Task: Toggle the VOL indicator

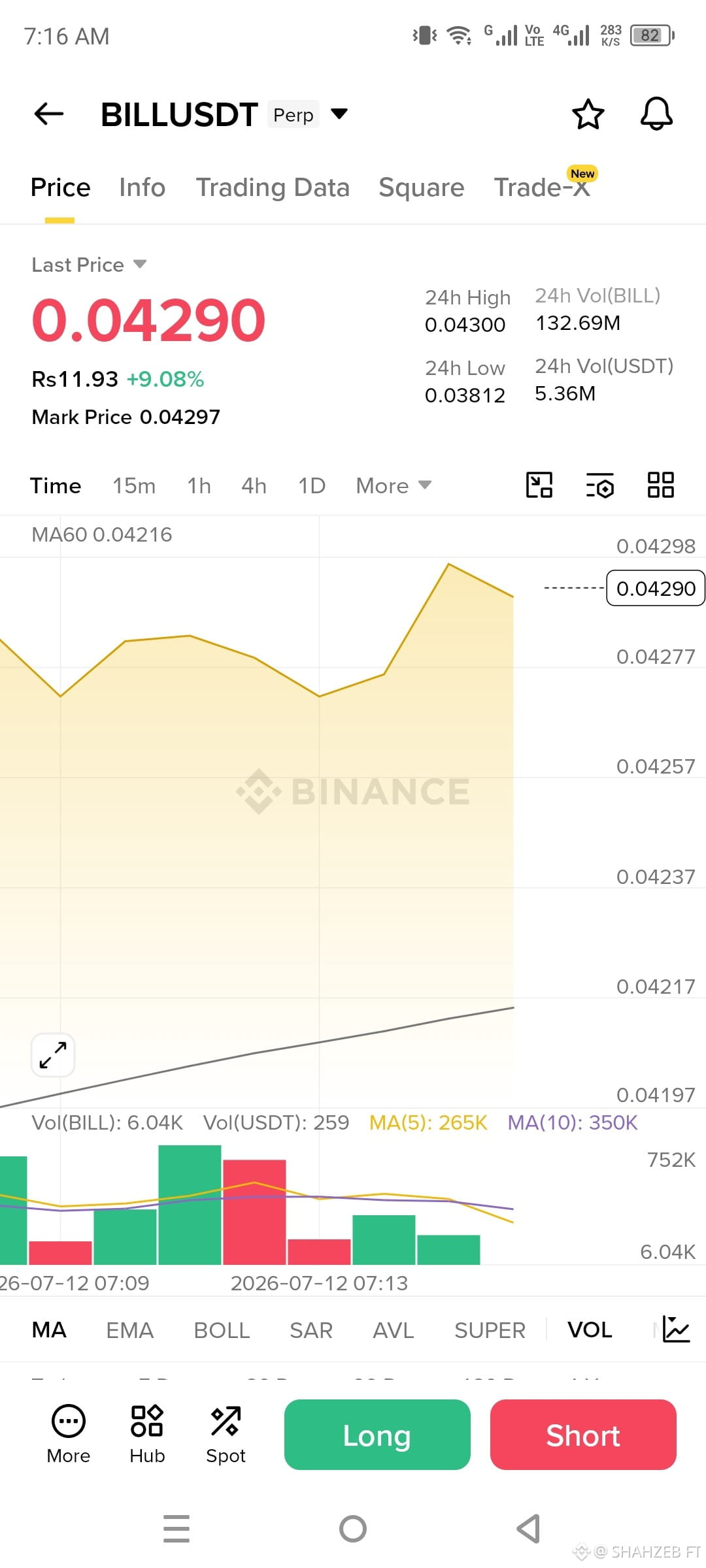Action: [x=590, y=1330]
